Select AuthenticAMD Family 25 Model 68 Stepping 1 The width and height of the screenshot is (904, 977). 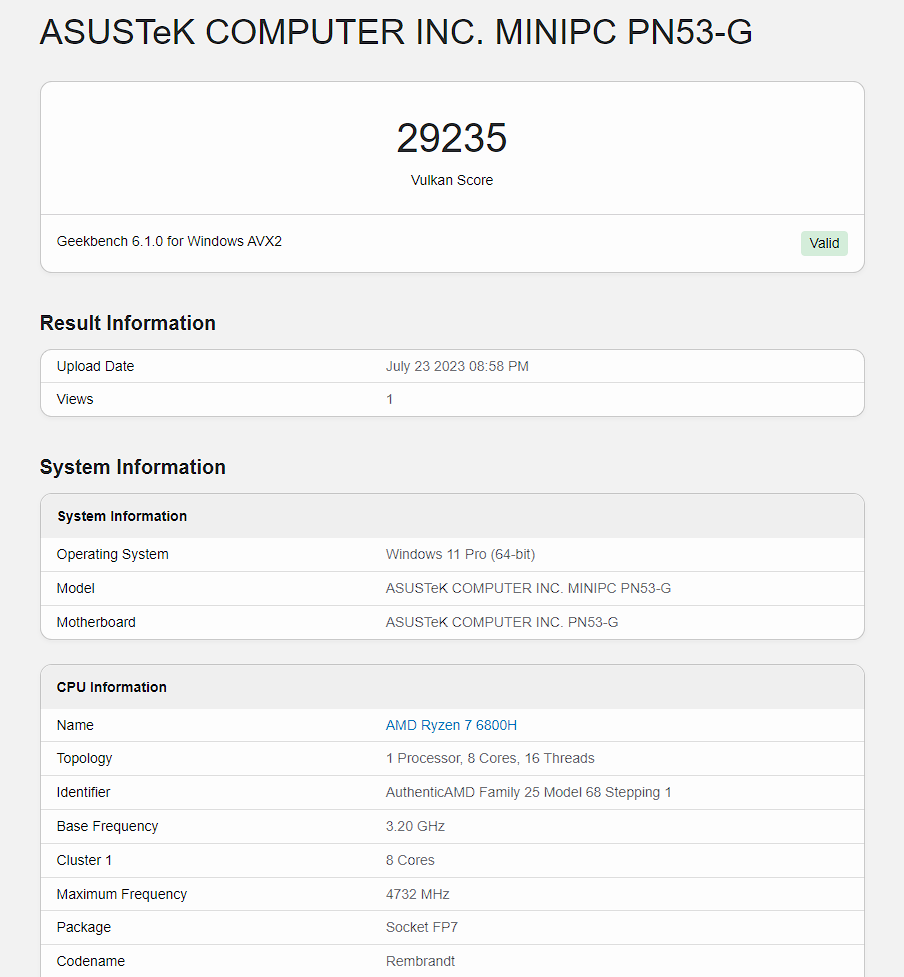[529, 793]
